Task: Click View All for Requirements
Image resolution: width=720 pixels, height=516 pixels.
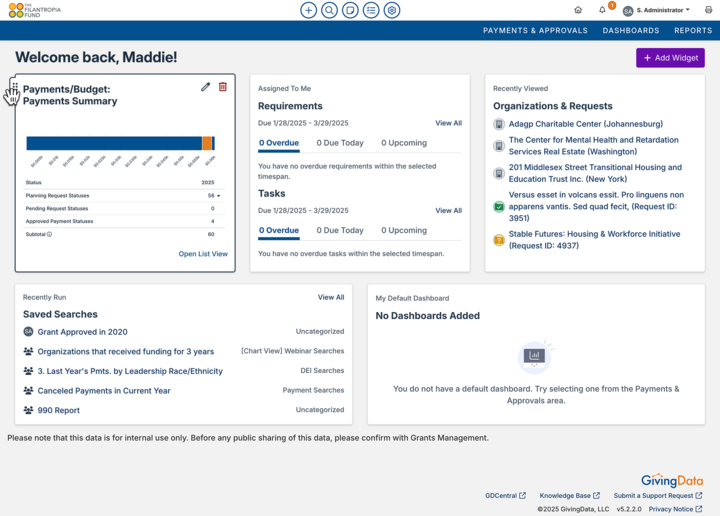Action: click(449, 123)
